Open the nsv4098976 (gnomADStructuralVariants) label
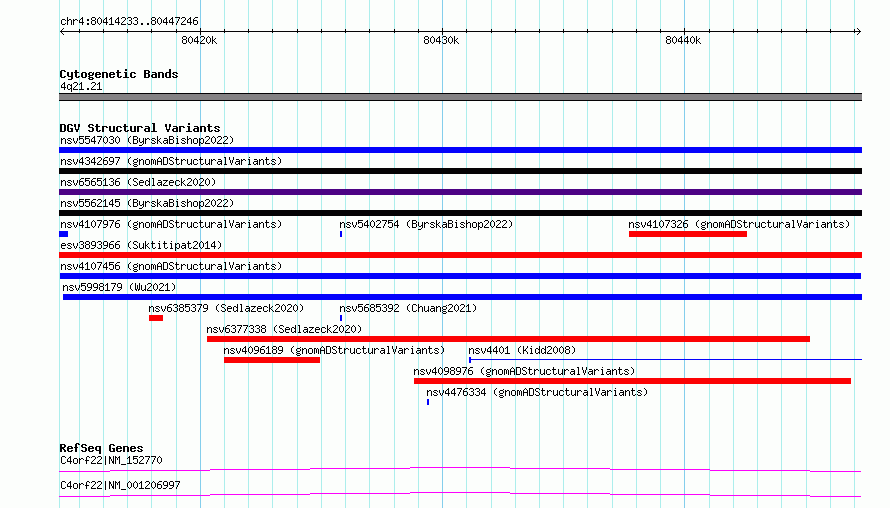This screenshot has height=508, width=890. [524, 371]
